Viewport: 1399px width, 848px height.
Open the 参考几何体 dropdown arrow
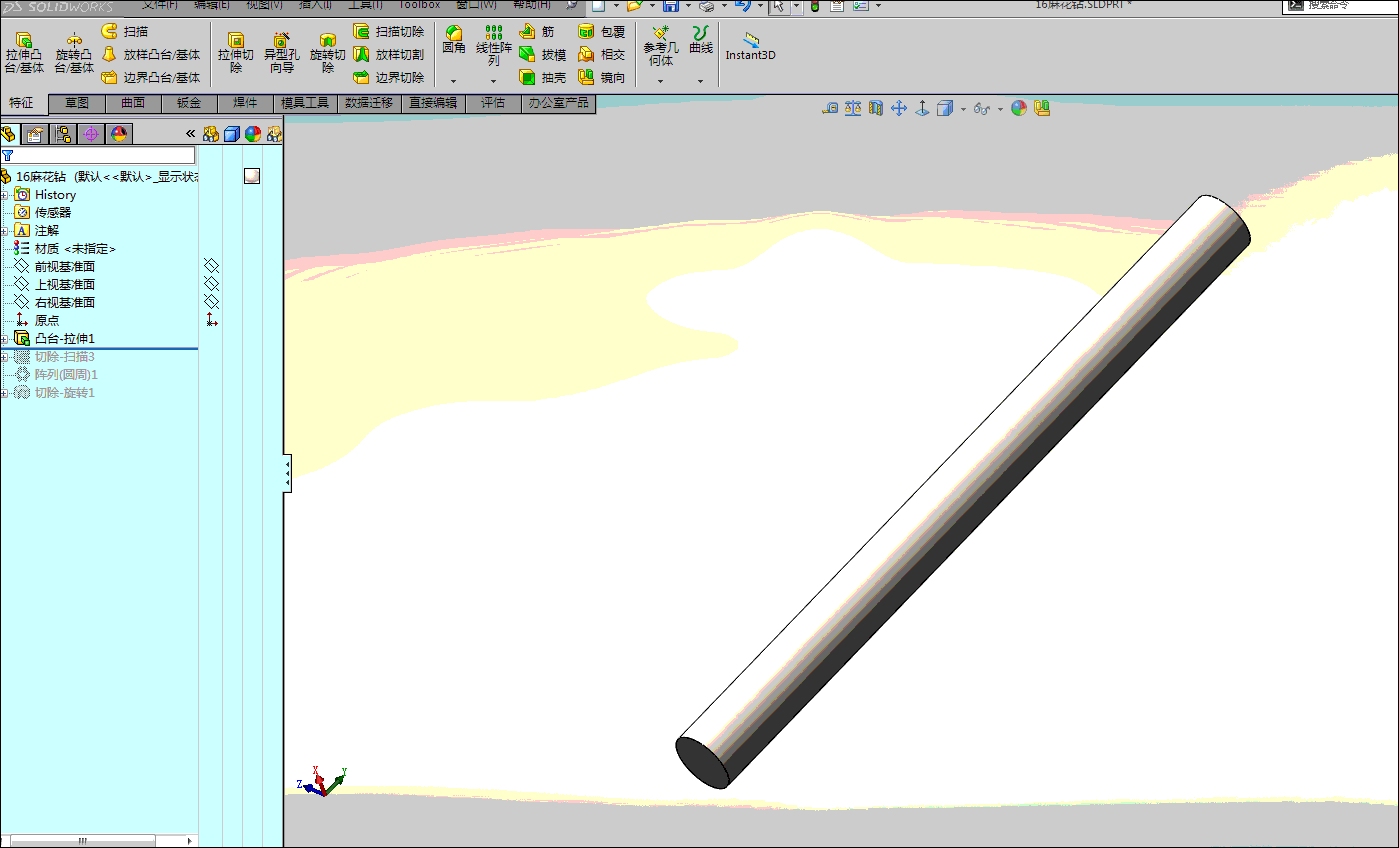coord(659,81)
